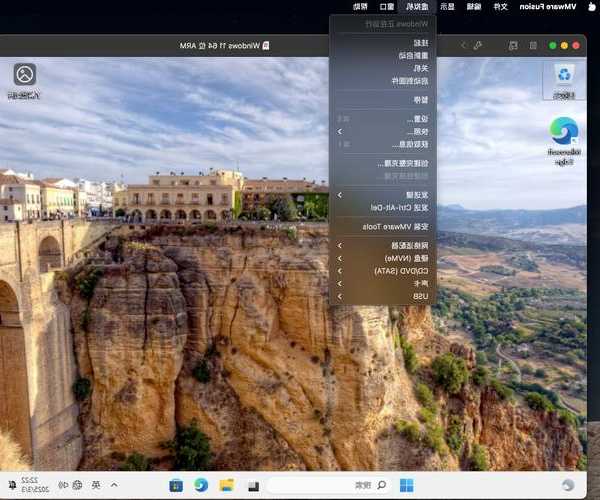Image resolution: width=600 pixels, height=500 pixels.
Task: Click the red close window button
Action: (576, 46)
